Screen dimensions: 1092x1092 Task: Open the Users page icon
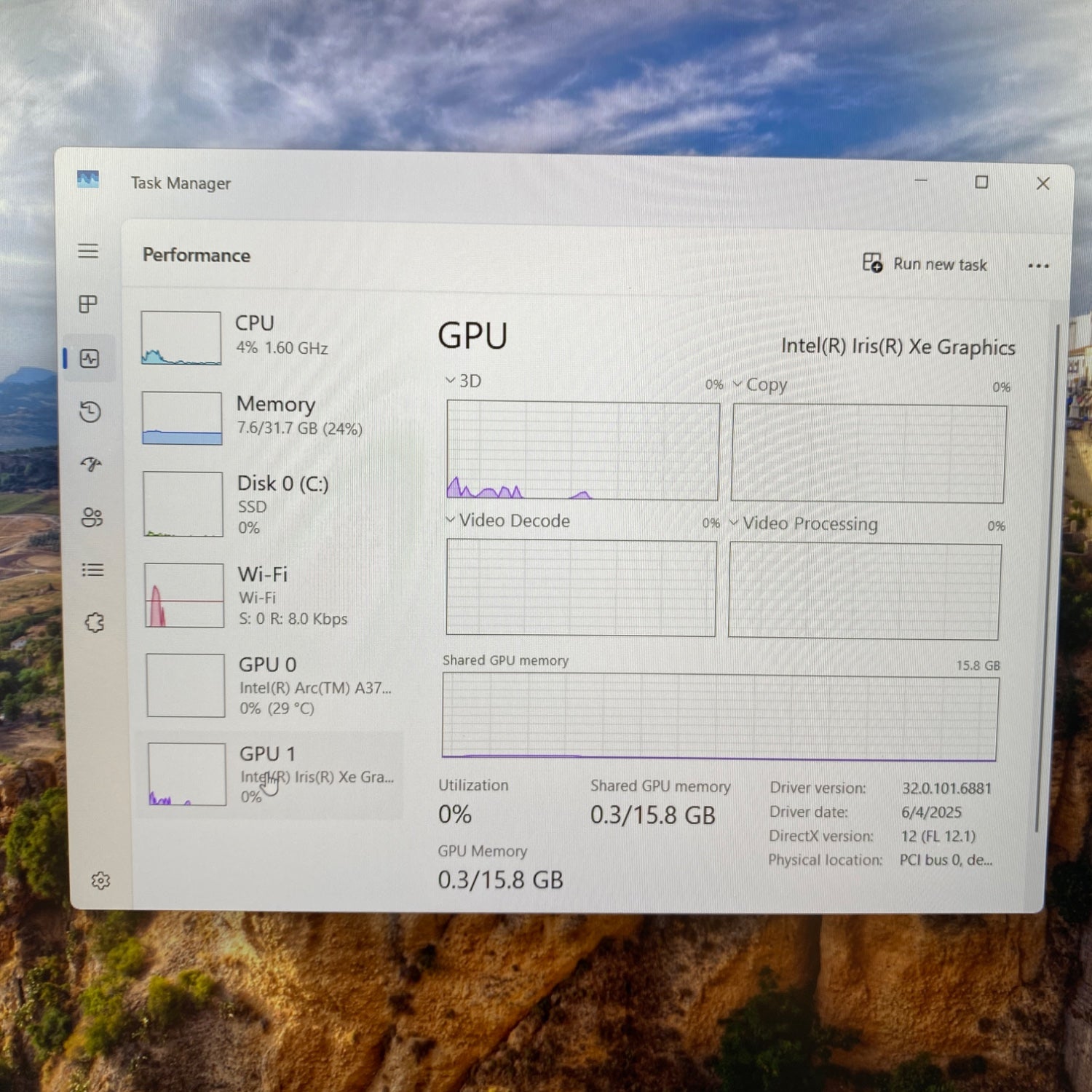(x=92, y=518)
